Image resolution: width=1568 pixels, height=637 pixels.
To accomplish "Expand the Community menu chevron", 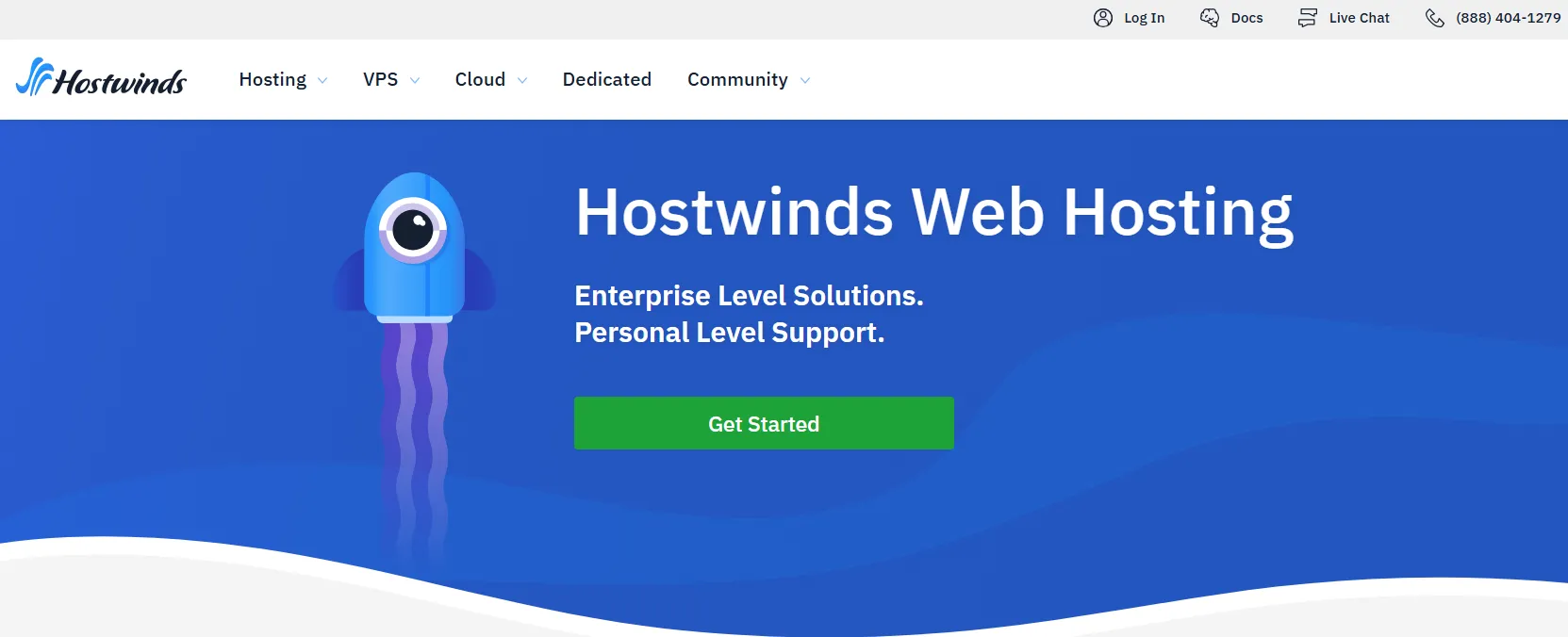I will (x=805, y=81).
